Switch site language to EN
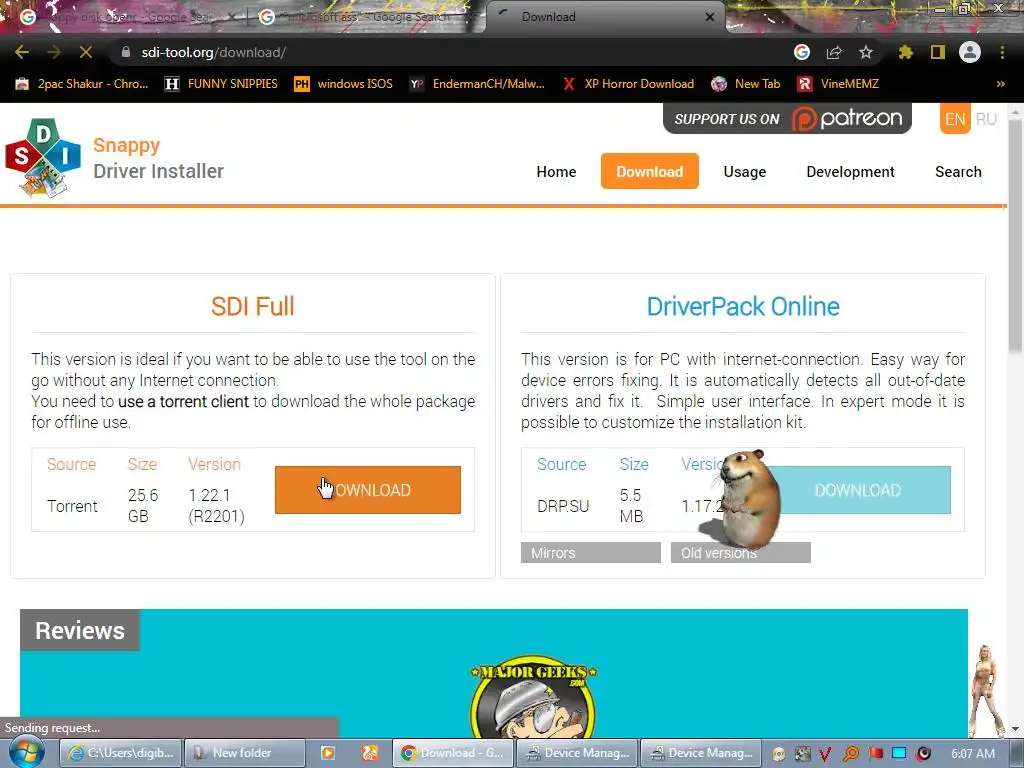This screenshot has height=768, width=1024. tap(955, 119)
